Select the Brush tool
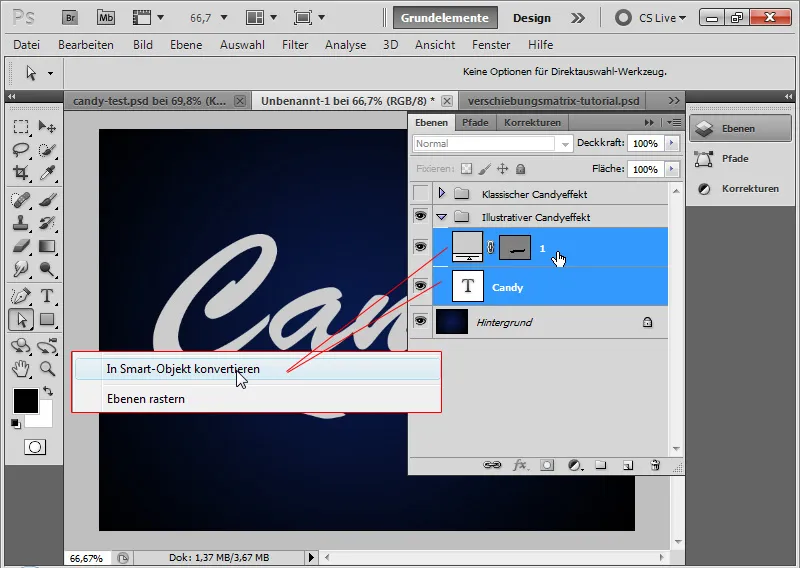 [x=47, y=200]
